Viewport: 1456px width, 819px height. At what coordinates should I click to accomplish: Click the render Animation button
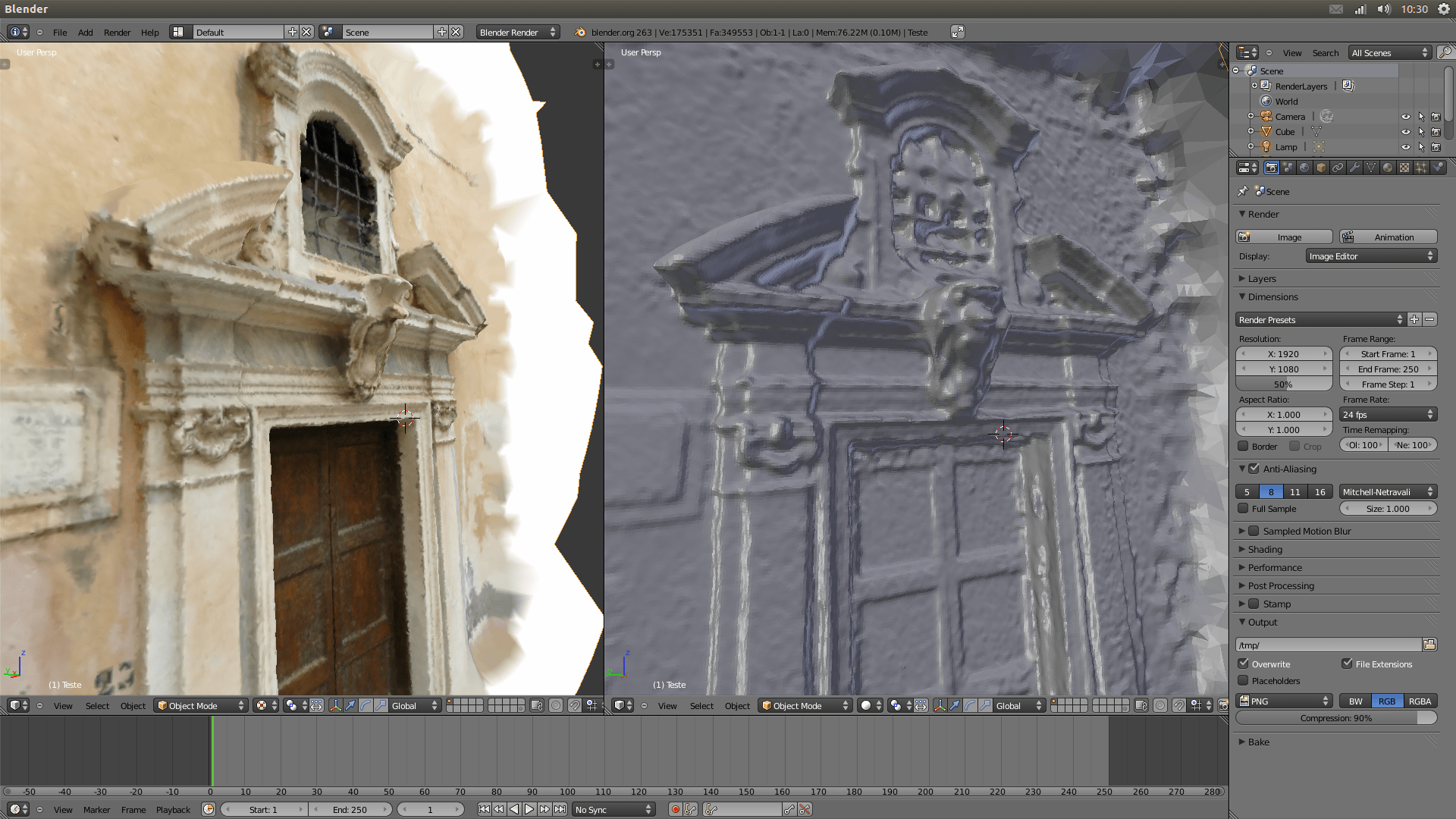[x=1388, y=237]
